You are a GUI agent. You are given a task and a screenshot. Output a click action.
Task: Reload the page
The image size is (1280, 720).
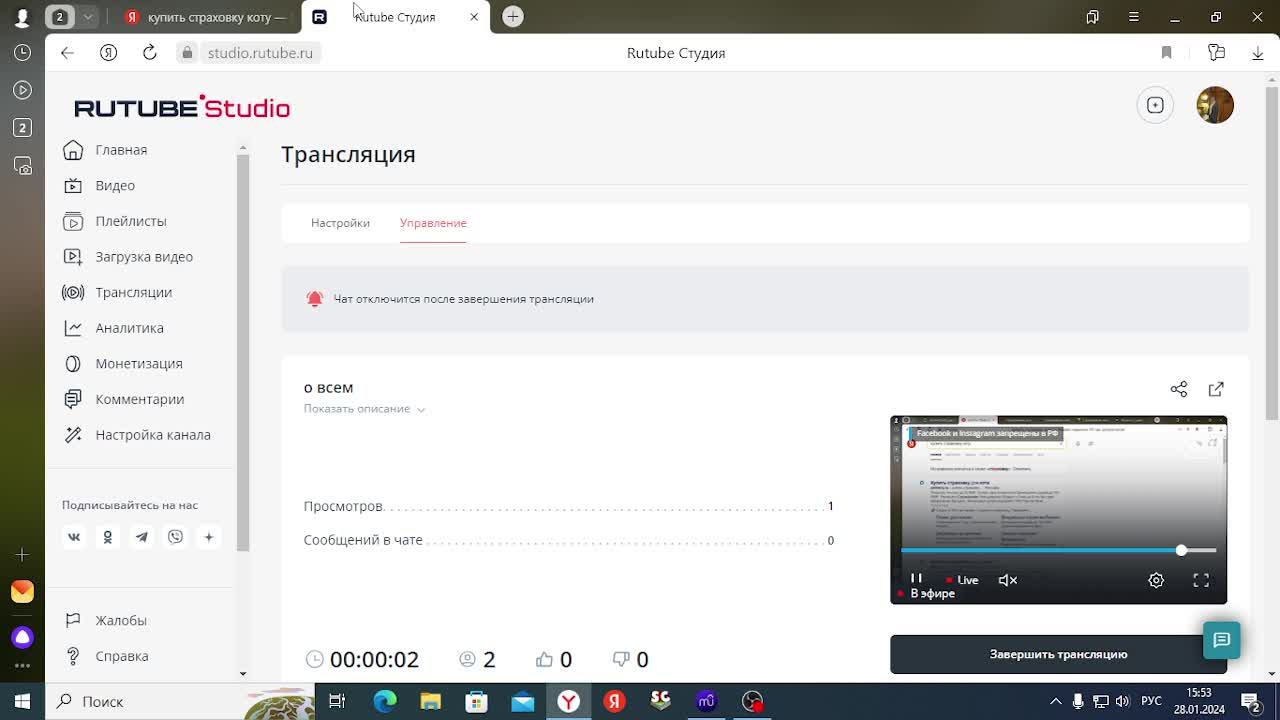[x=150, y=53]
